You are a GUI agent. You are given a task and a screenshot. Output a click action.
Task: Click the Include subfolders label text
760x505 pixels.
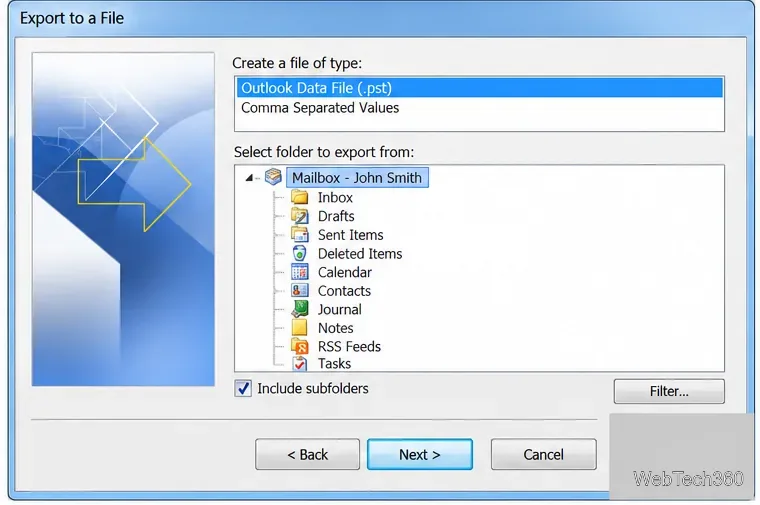tap(313, 388)
